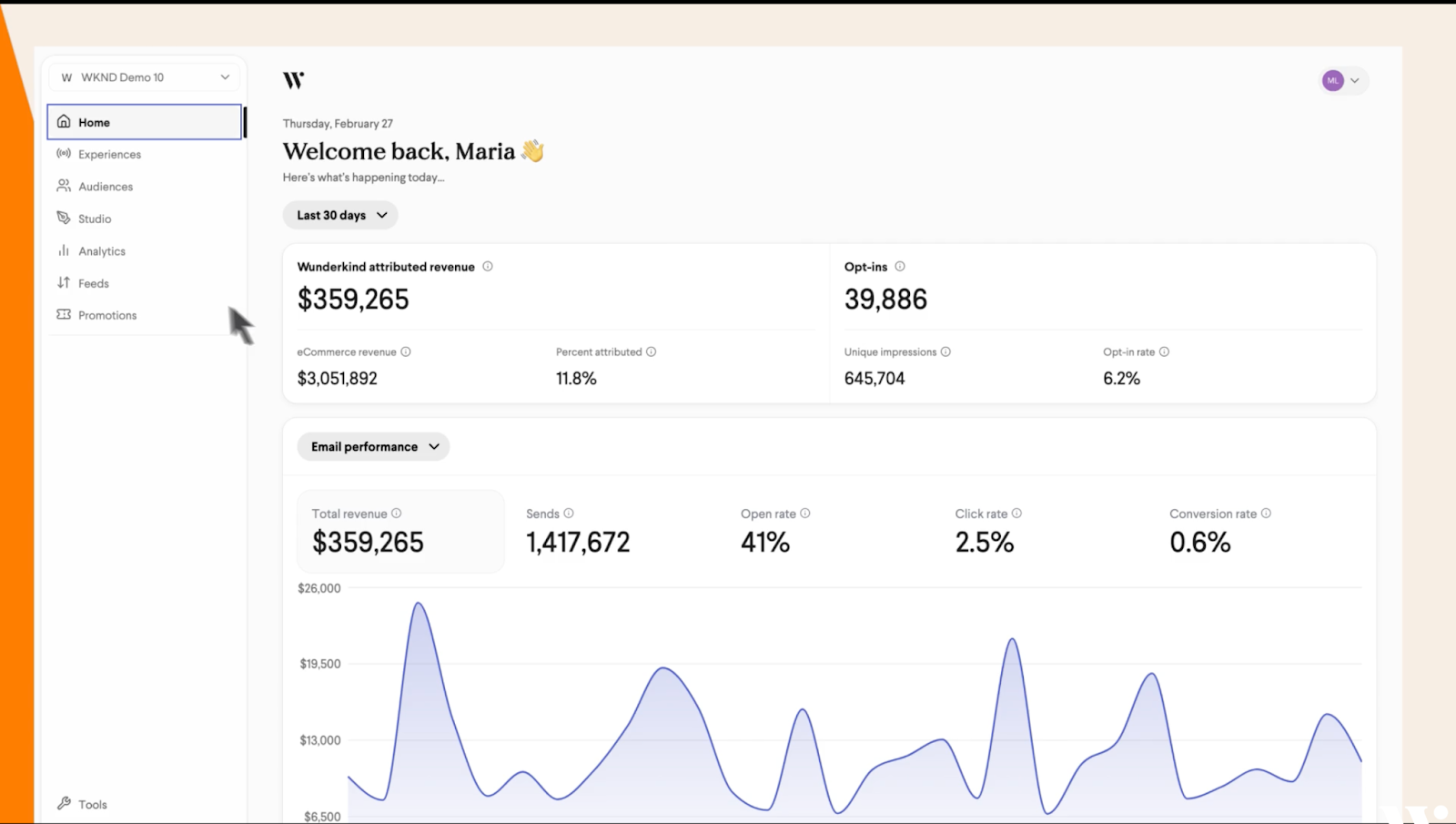The height and width of the screenshot is (824, 1456).
Task: Click the Feeds arrows icon
Action: [63, 283]
